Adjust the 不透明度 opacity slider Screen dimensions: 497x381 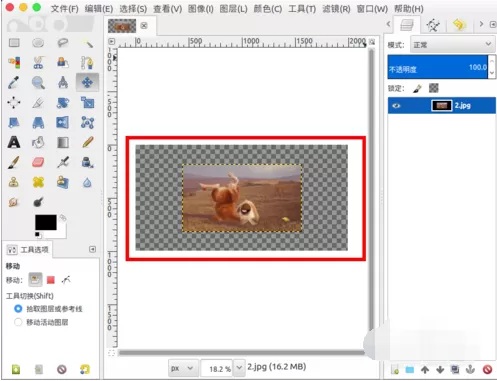coord(437,67)
